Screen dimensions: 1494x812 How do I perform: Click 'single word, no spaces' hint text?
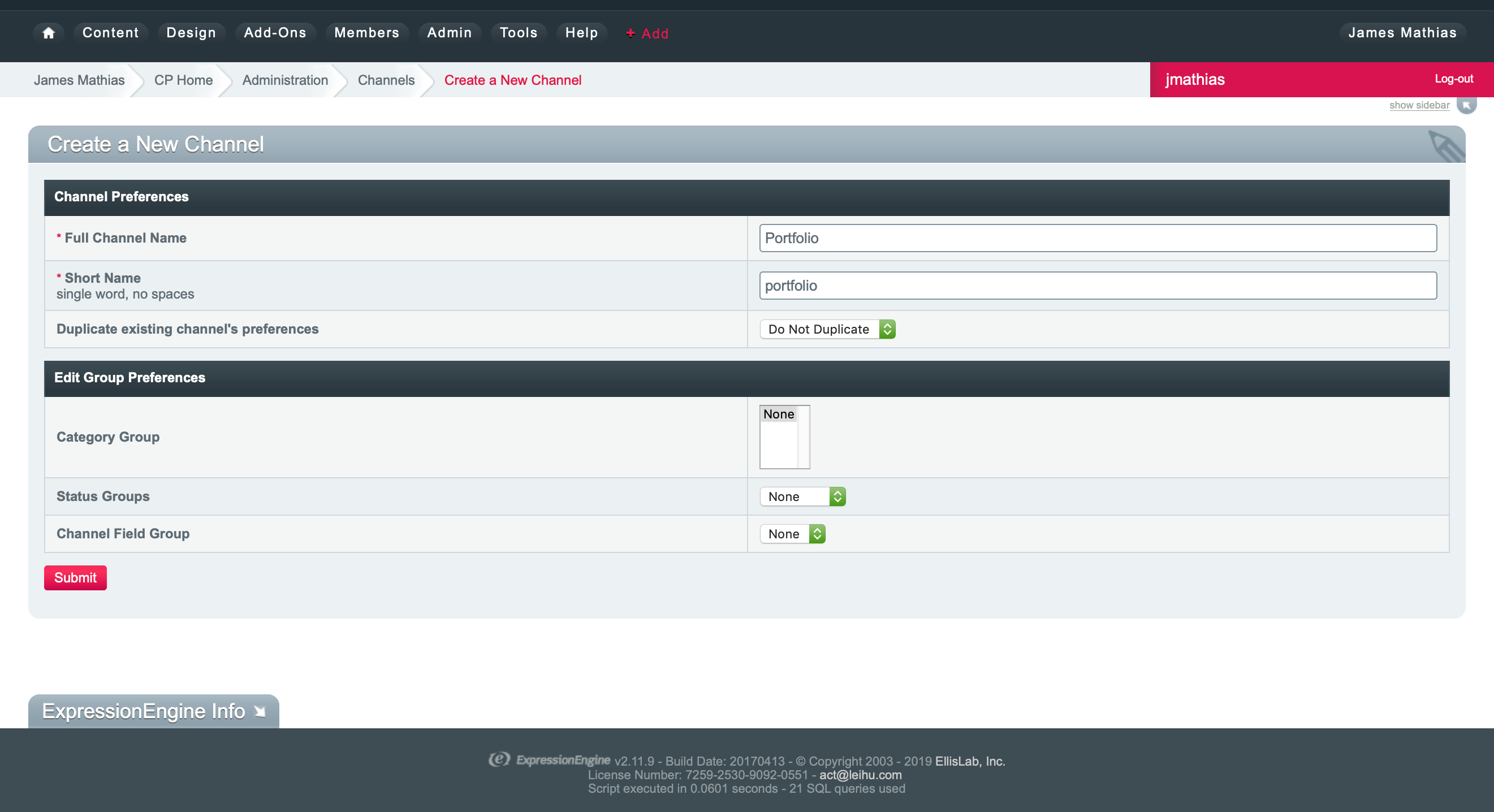tap(126, 294)
